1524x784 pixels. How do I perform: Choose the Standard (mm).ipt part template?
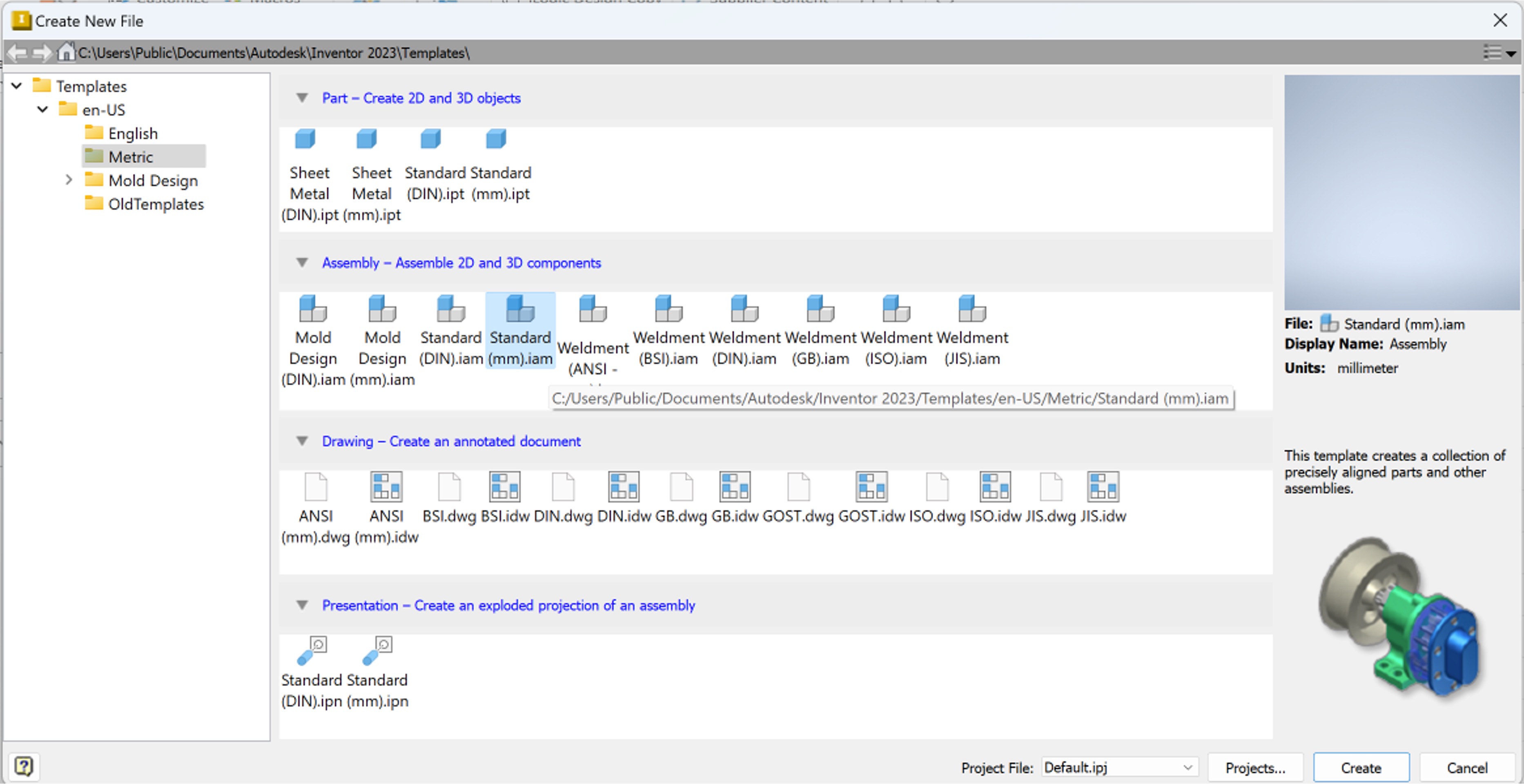click(x=501, y=166)
